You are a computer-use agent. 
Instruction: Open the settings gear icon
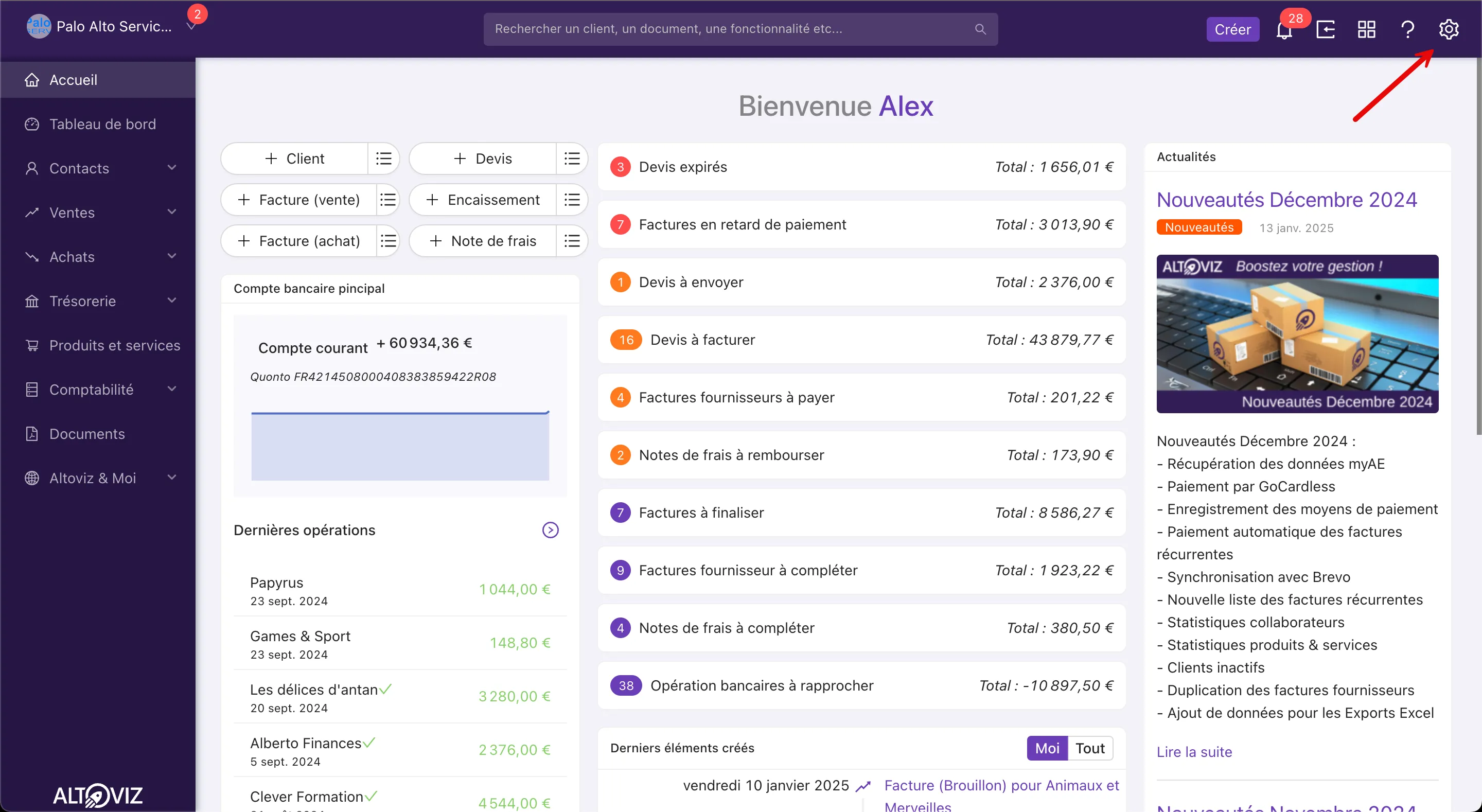[x=1449, y=29]
